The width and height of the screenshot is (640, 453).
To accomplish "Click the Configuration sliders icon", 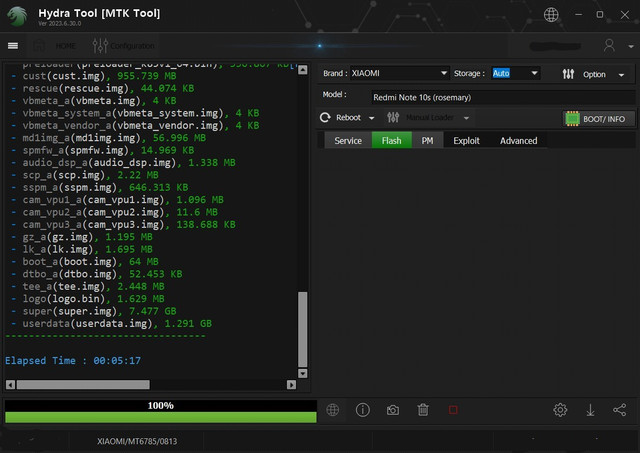I will tap(100, 46).
